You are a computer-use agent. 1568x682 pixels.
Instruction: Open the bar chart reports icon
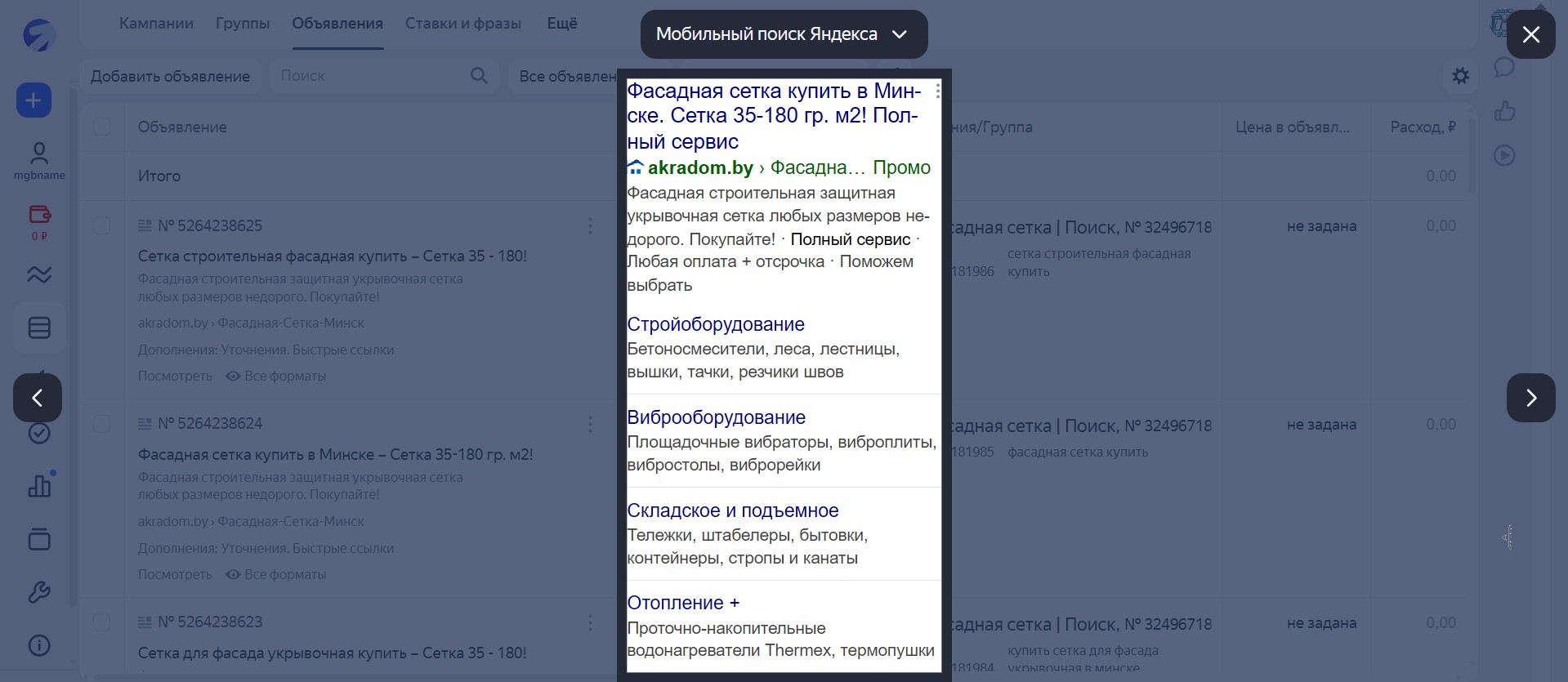click(x=39, y=486)
